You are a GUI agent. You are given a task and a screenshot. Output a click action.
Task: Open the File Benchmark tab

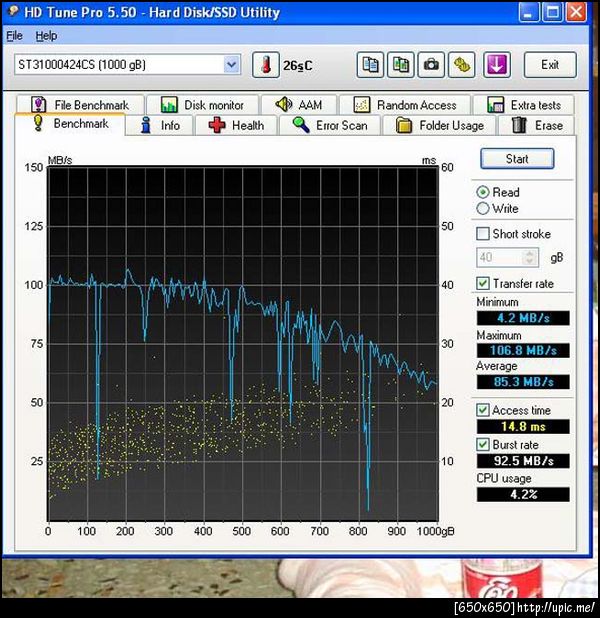[80, 105]
